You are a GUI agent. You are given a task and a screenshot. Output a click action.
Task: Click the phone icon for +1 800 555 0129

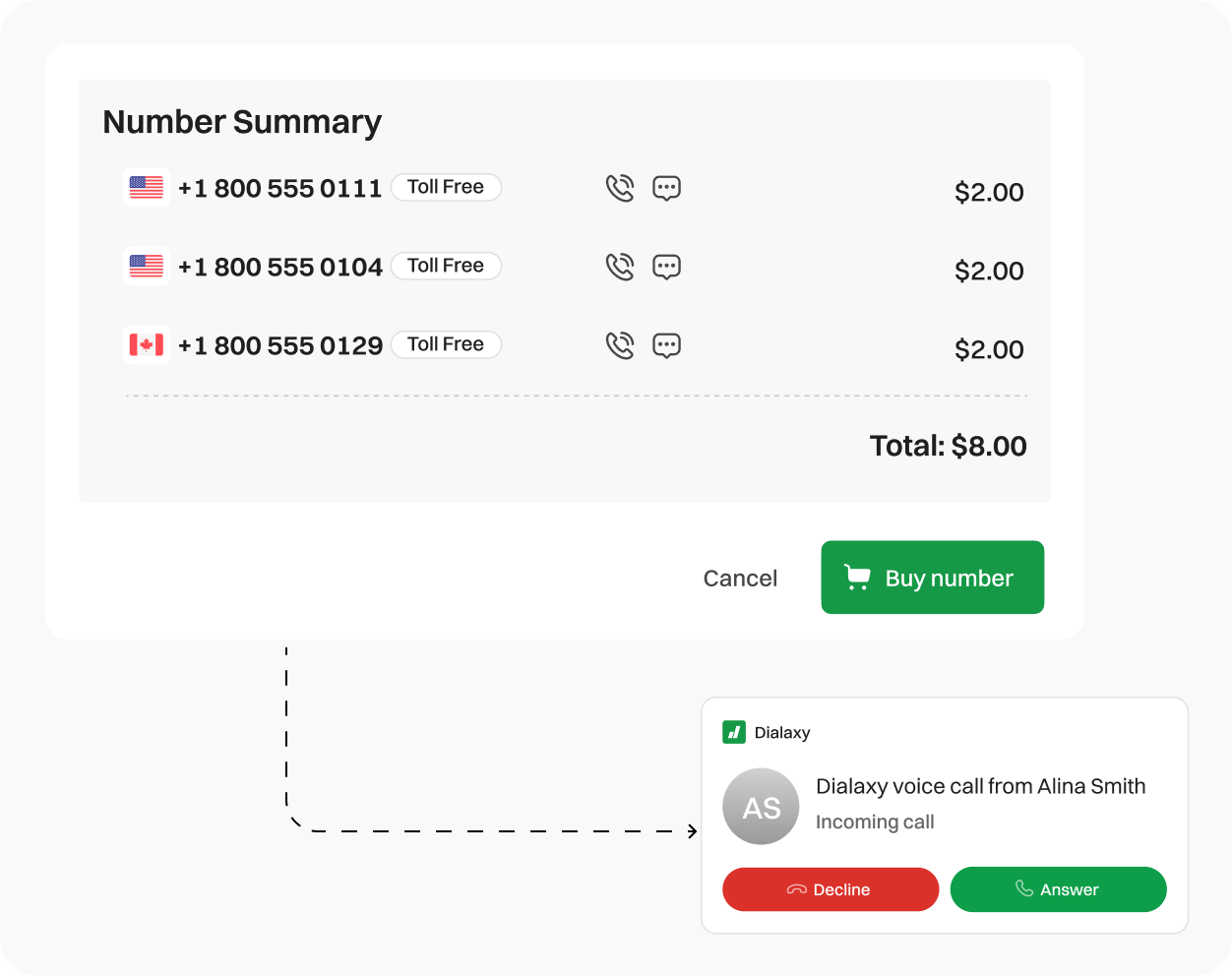(x=620, y=344)
